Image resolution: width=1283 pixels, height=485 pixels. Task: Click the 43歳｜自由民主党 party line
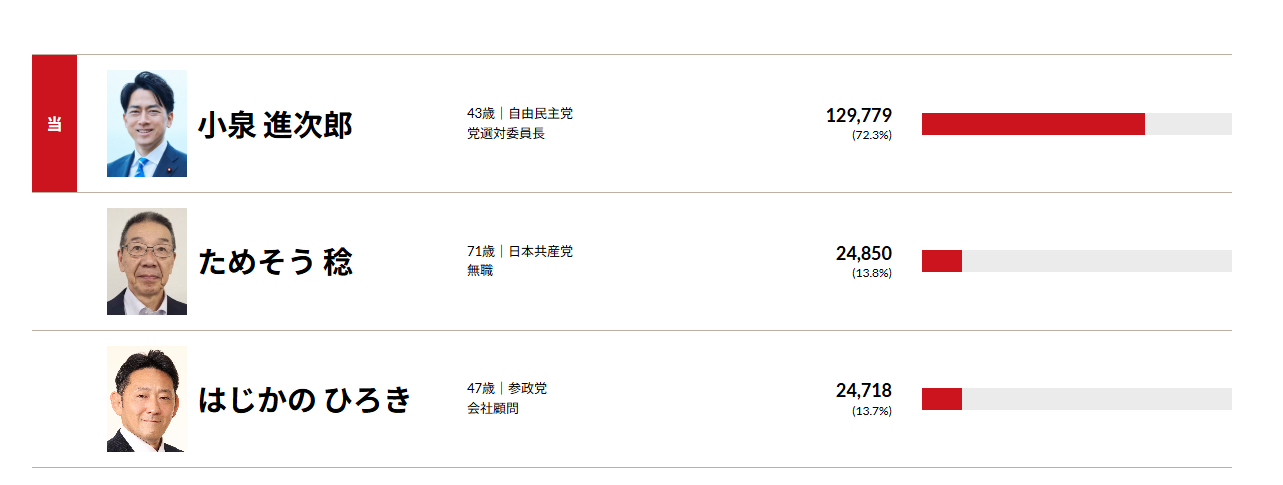click(519, 114)
